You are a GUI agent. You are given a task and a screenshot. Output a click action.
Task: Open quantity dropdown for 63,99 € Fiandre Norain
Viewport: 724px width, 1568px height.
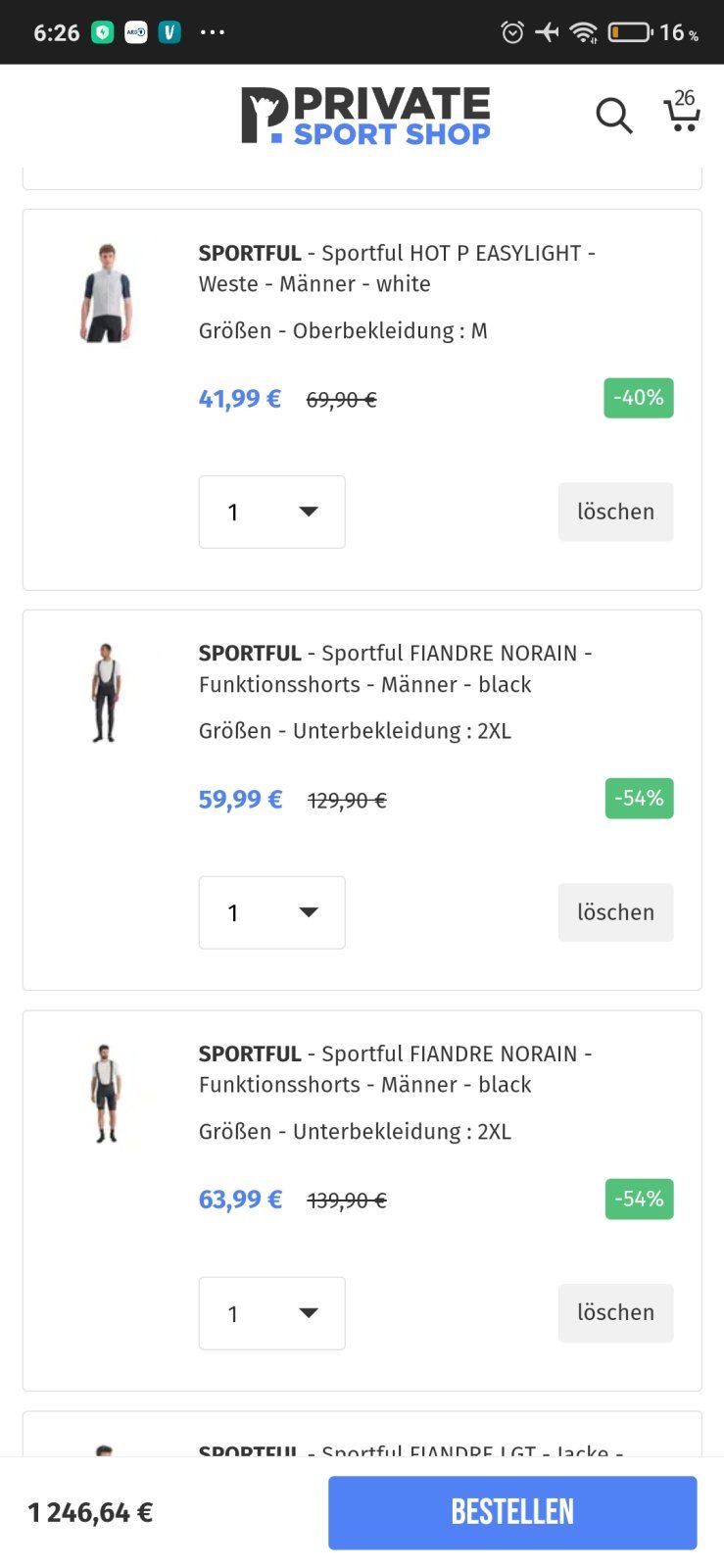pyautogui.click(x=271, y=1313)
